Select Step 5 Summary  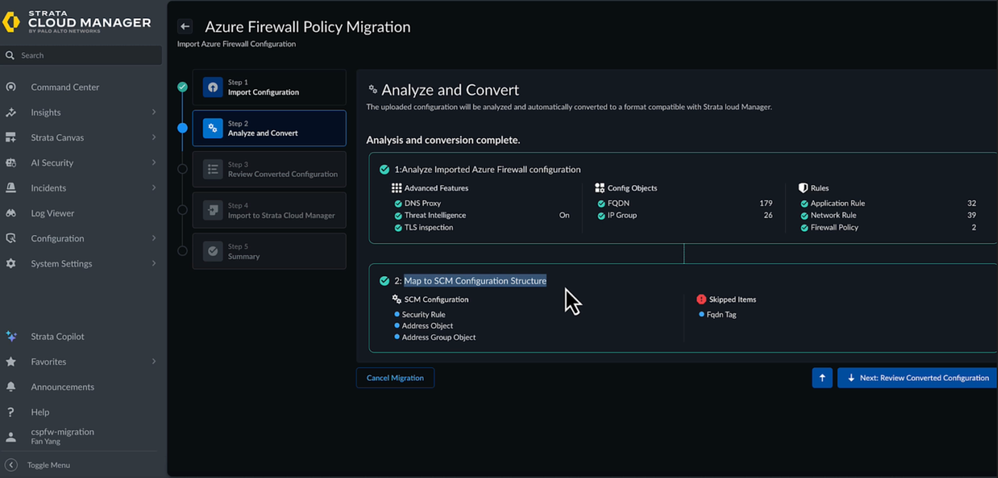tap(269, 251)
